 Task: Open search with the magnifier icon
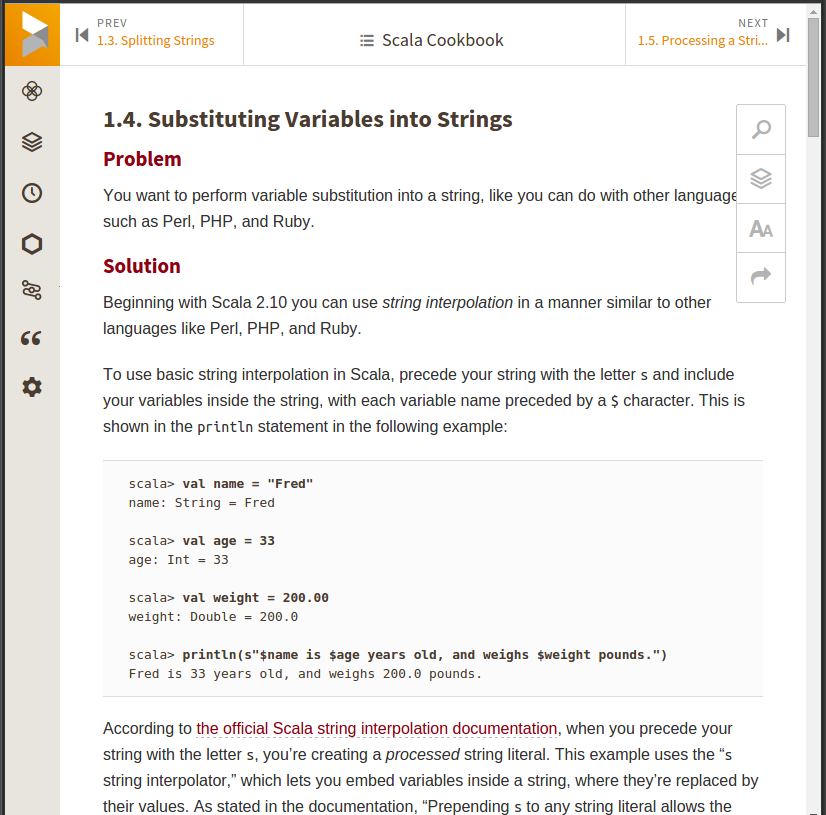(761, 129)
